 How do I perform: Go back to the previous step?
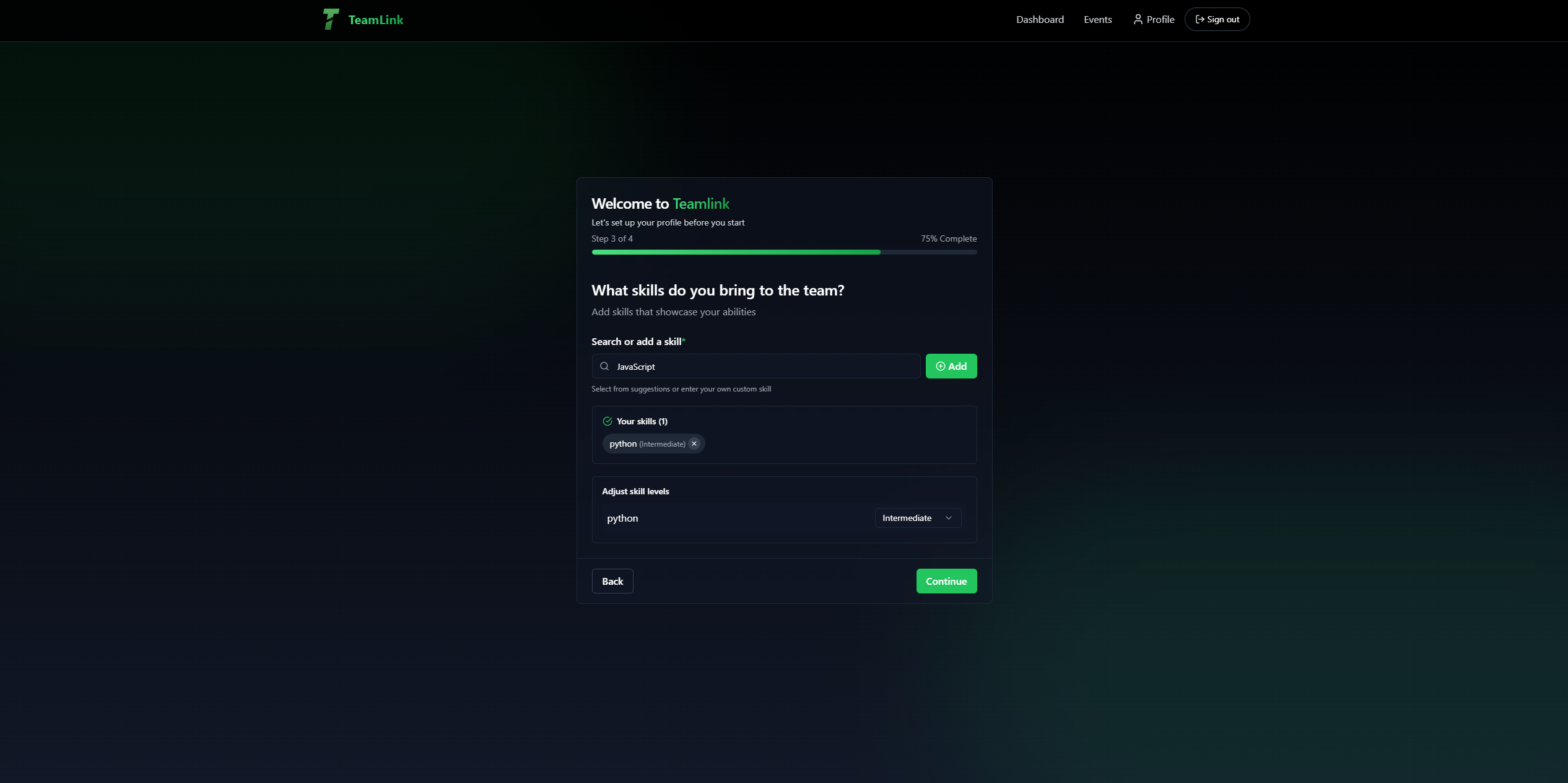pos(612,581)
